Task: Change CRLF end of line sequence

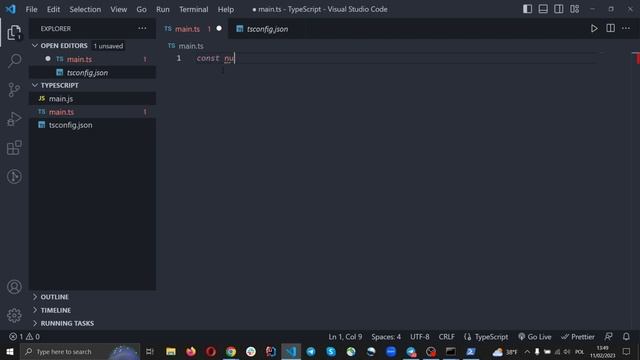Action: tap(447, 337)
